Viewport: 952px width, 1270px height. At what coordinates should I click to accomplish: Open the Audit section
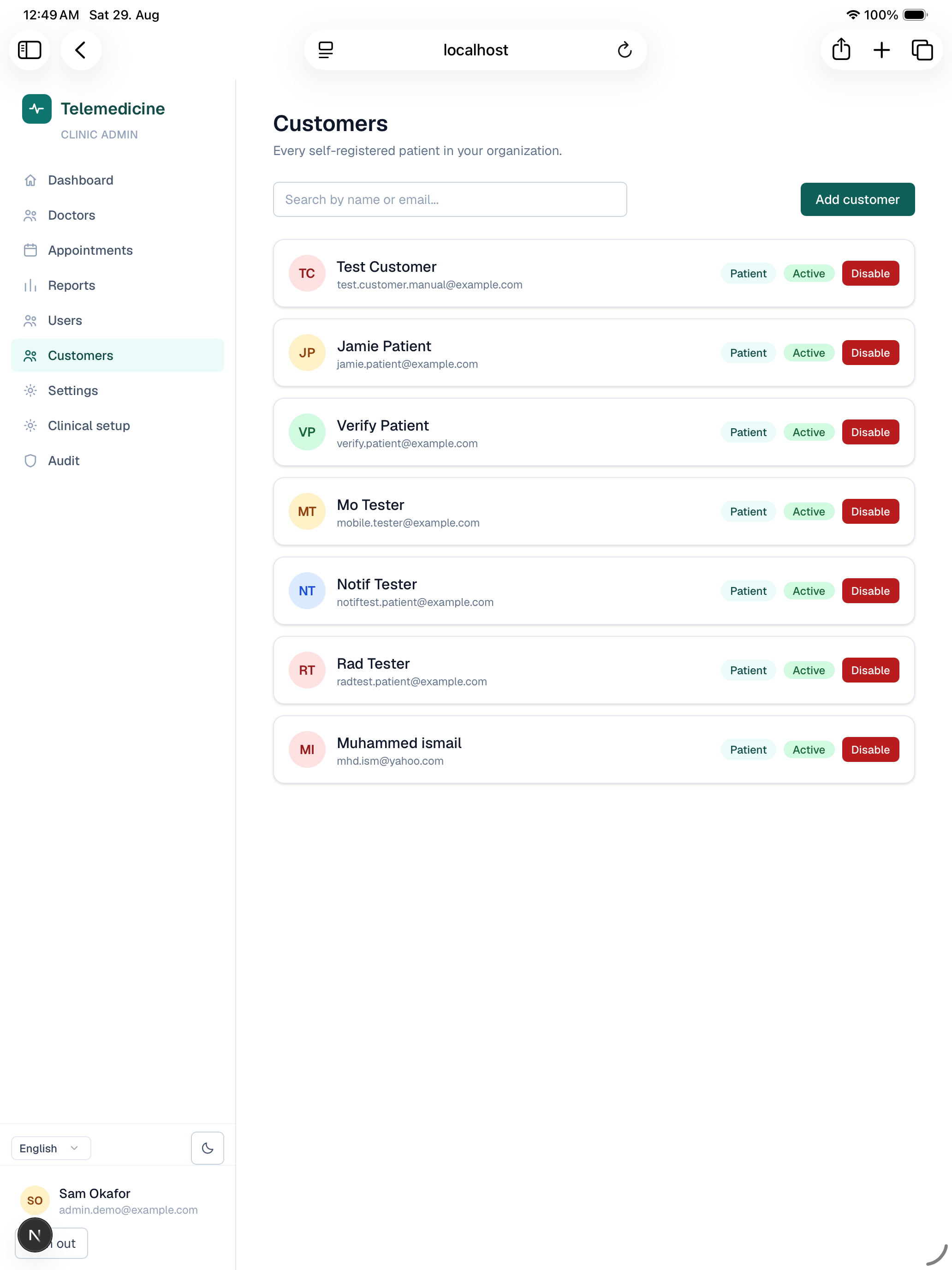click(x=118, y=461)
